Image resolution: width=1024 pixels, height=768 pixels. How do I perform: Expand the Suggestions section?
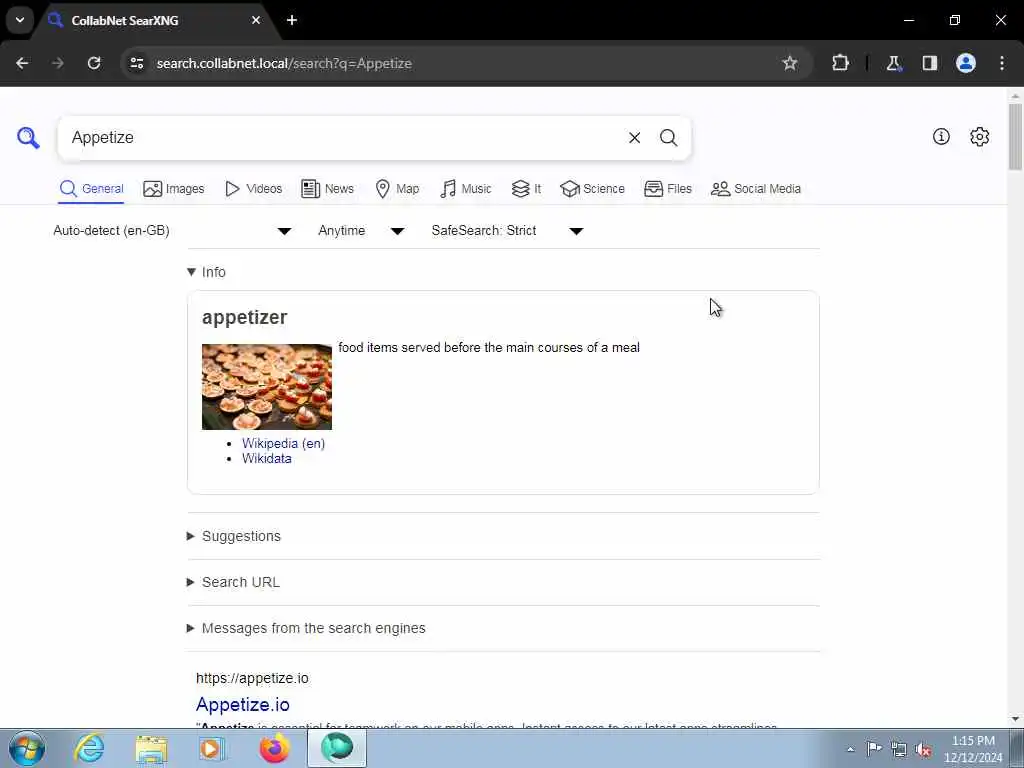click(x=234, y=536)
